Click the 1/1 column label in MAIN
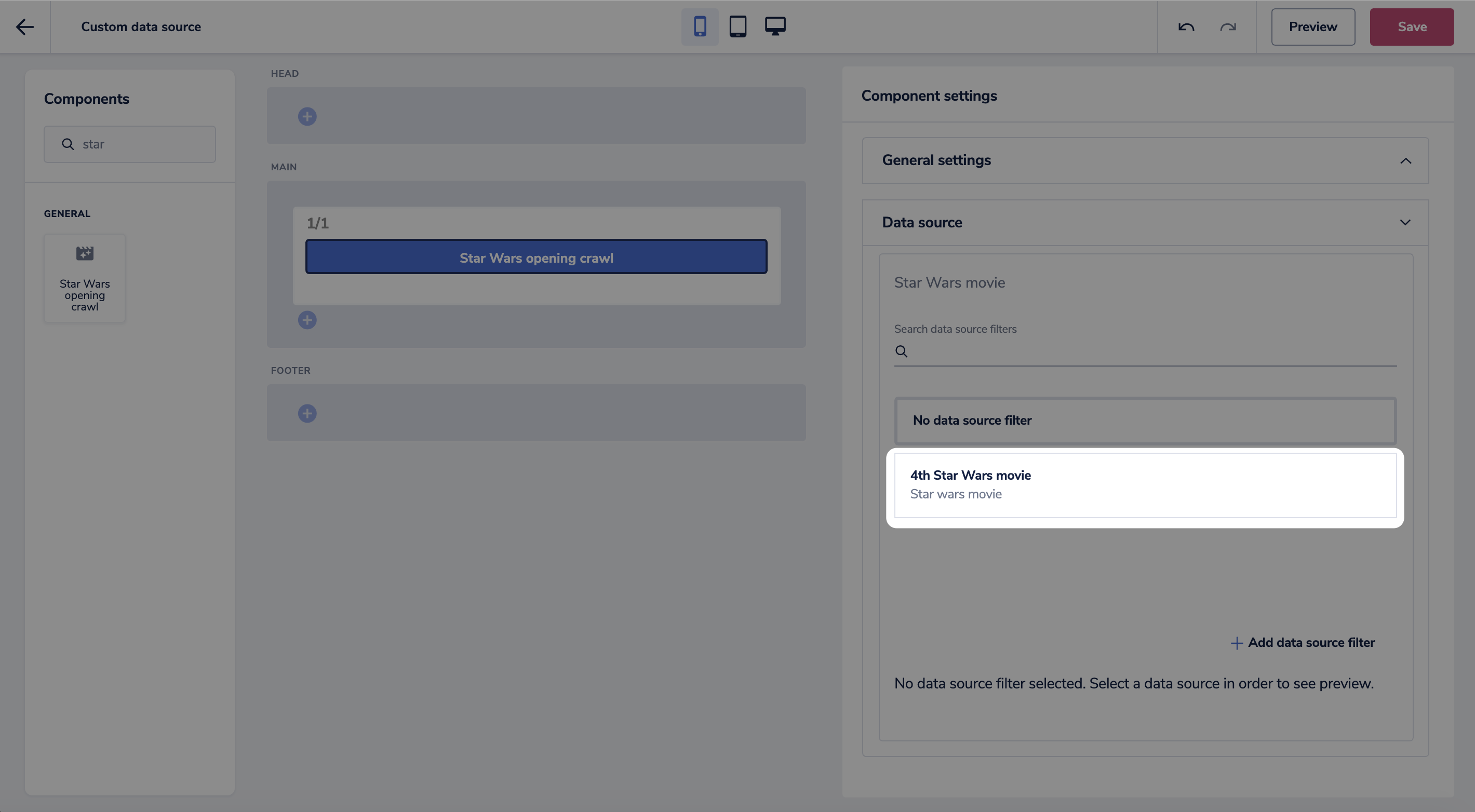 317,223
